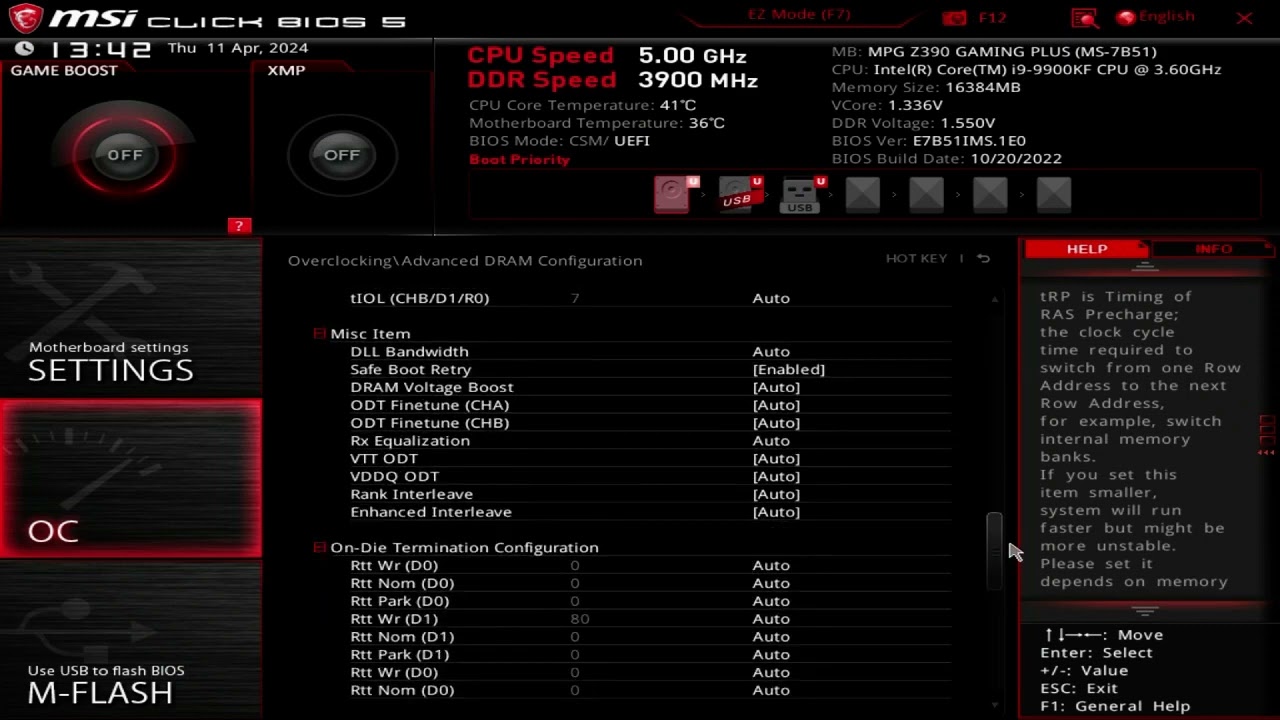Viewport: 1280px width, 720px height.
Task: Click the scrollbar up arrow in settings list
Action: point(994,299)
